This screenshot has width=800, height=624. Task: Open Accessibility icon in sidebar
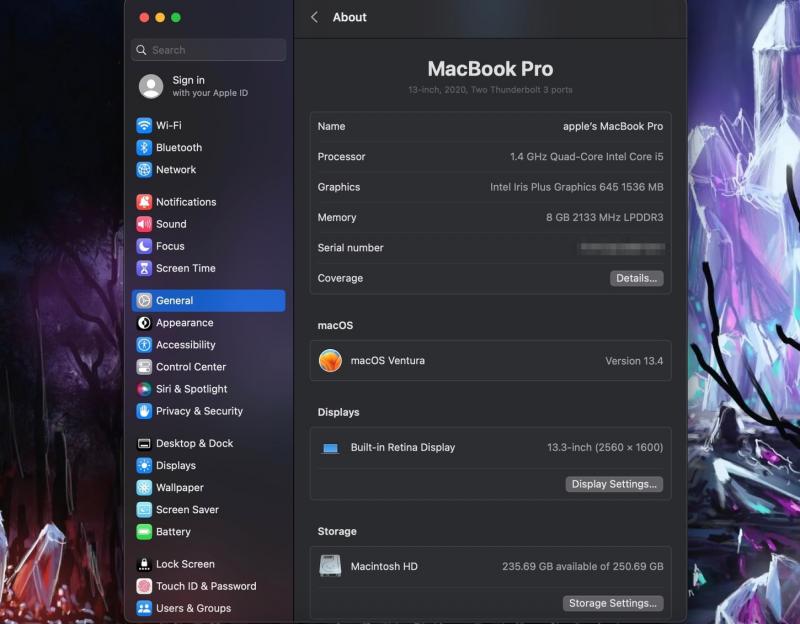144,345
